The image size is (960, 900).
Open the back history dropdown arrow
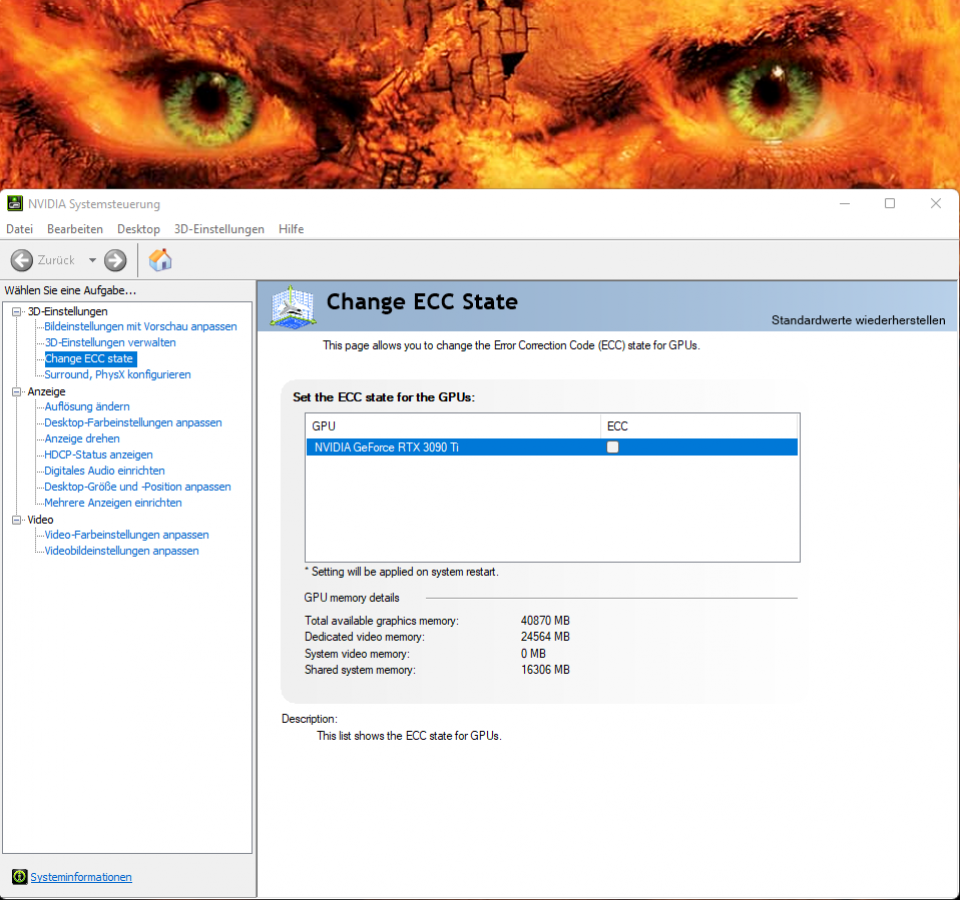click(92, 260)
